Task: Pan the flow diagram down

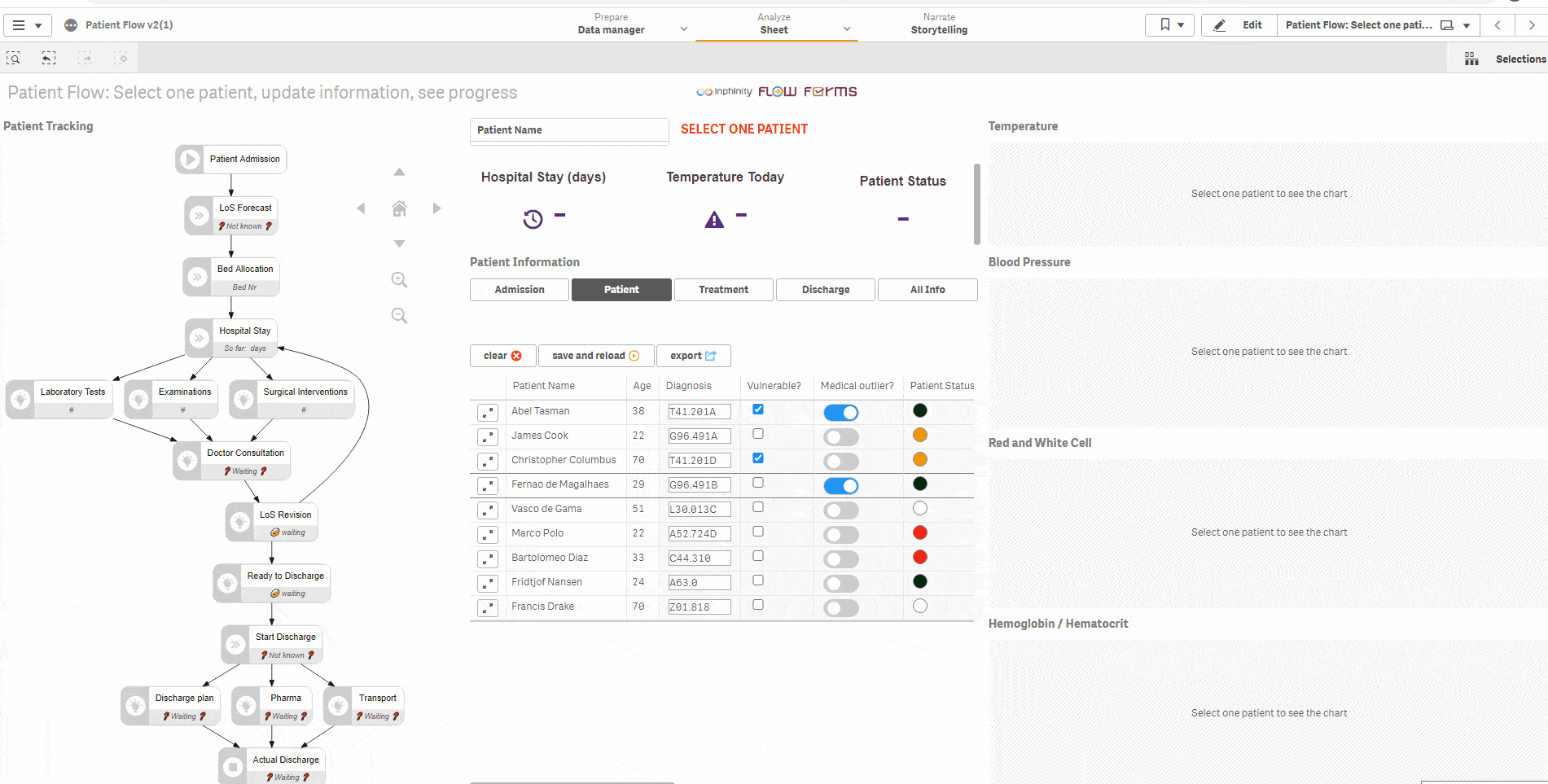Action: pos(399,243)
